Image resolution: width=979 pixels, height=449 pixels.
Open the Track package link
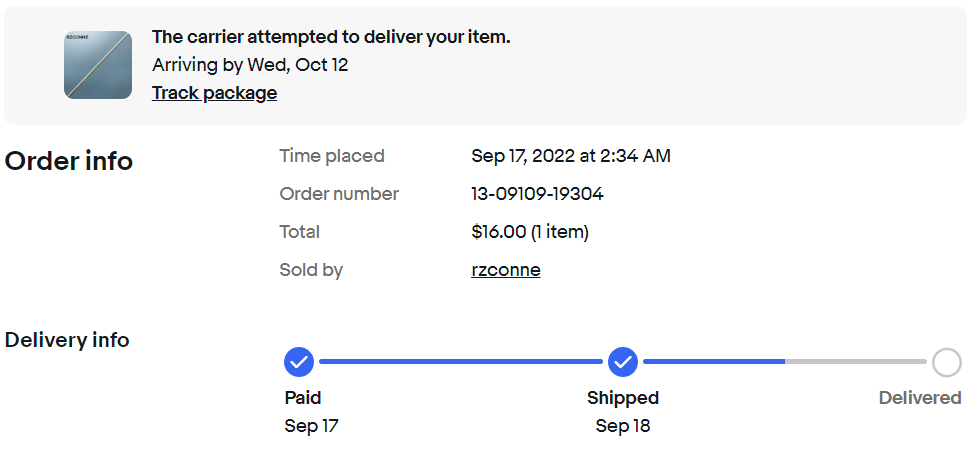(214, 93)
